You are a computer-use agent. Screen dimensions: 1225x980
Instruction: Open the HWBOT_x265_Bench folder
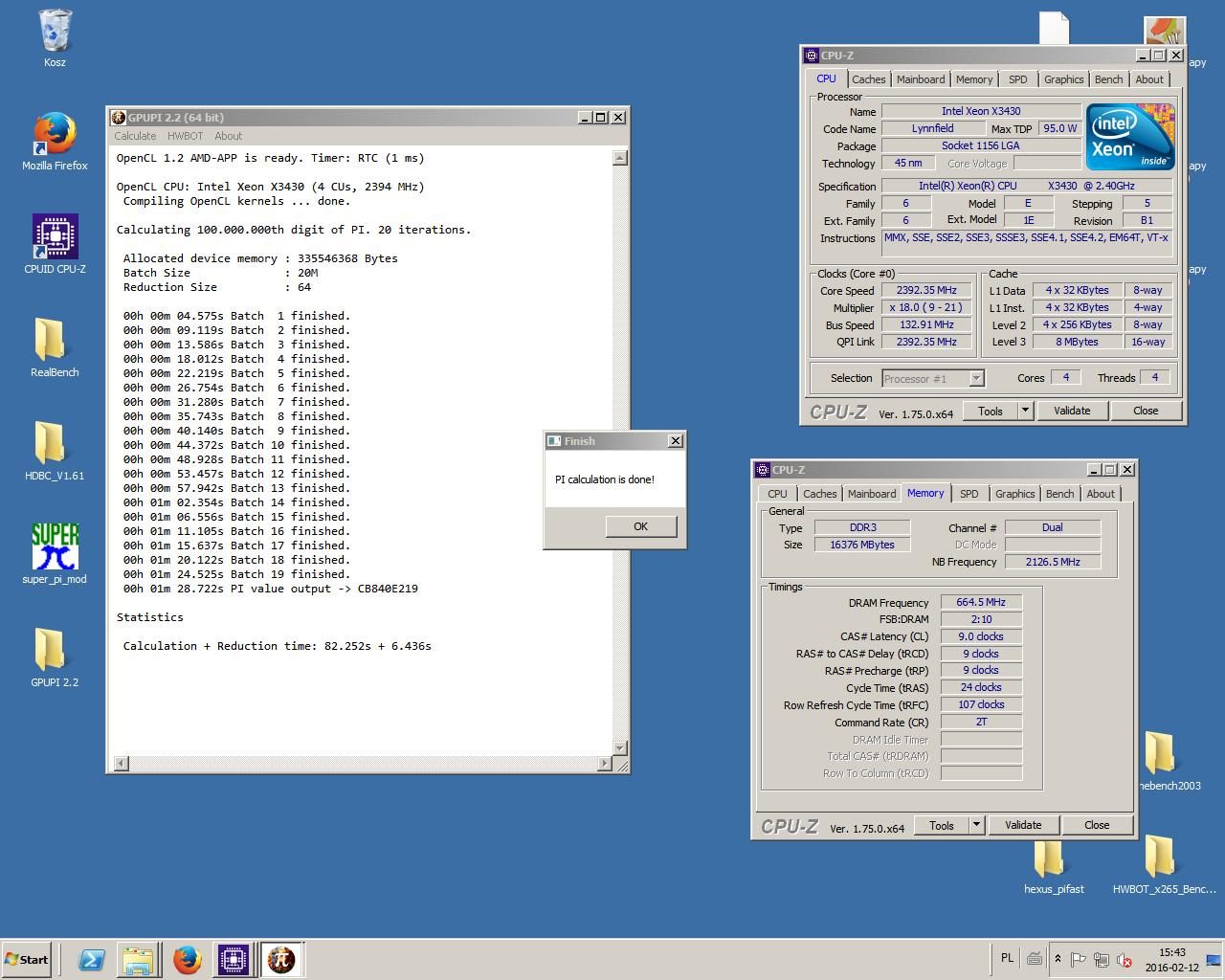[1164, 865]
